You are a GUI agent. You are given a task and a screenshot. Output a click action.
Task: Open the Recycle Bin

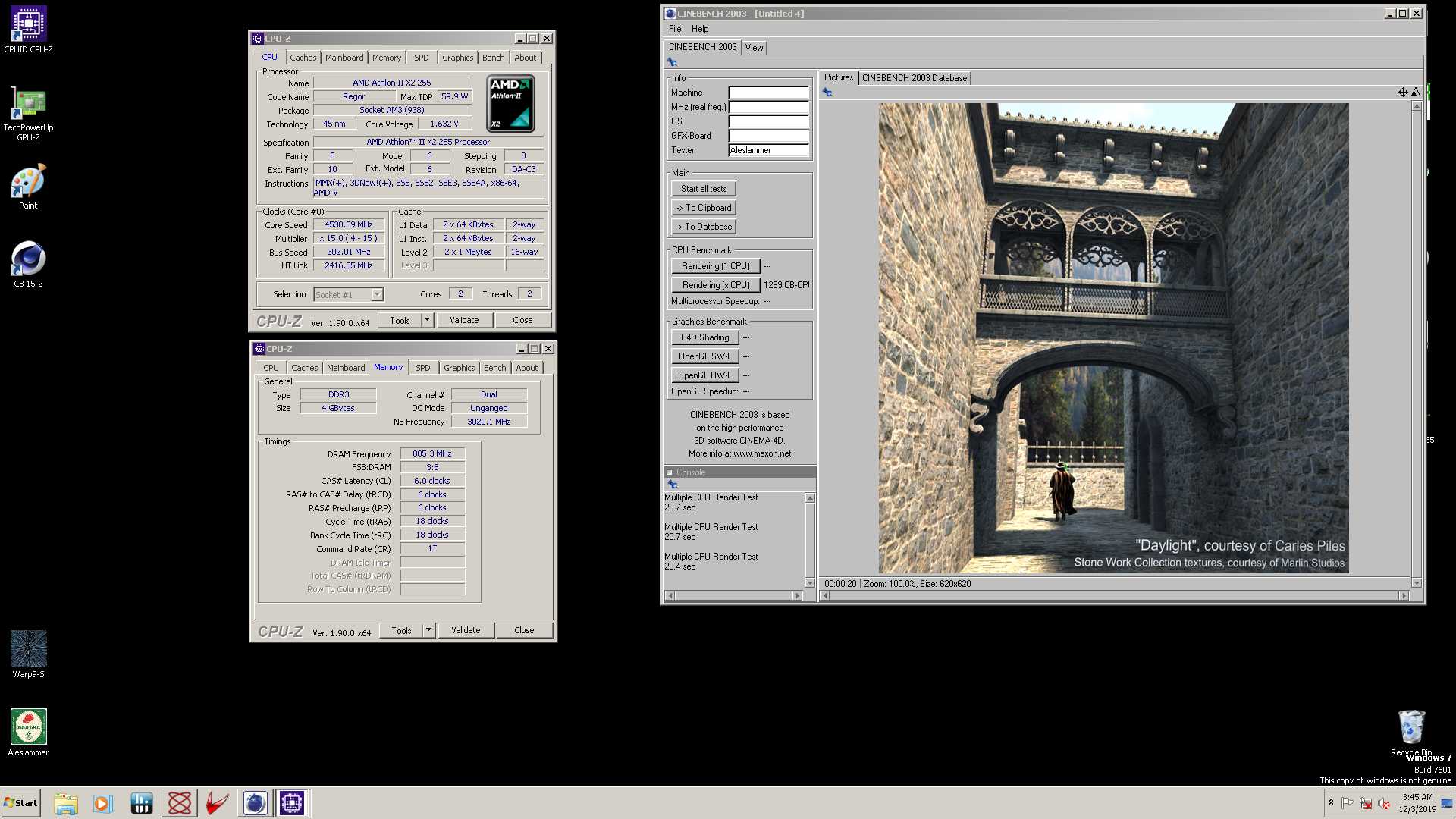tap(1411, 733)
